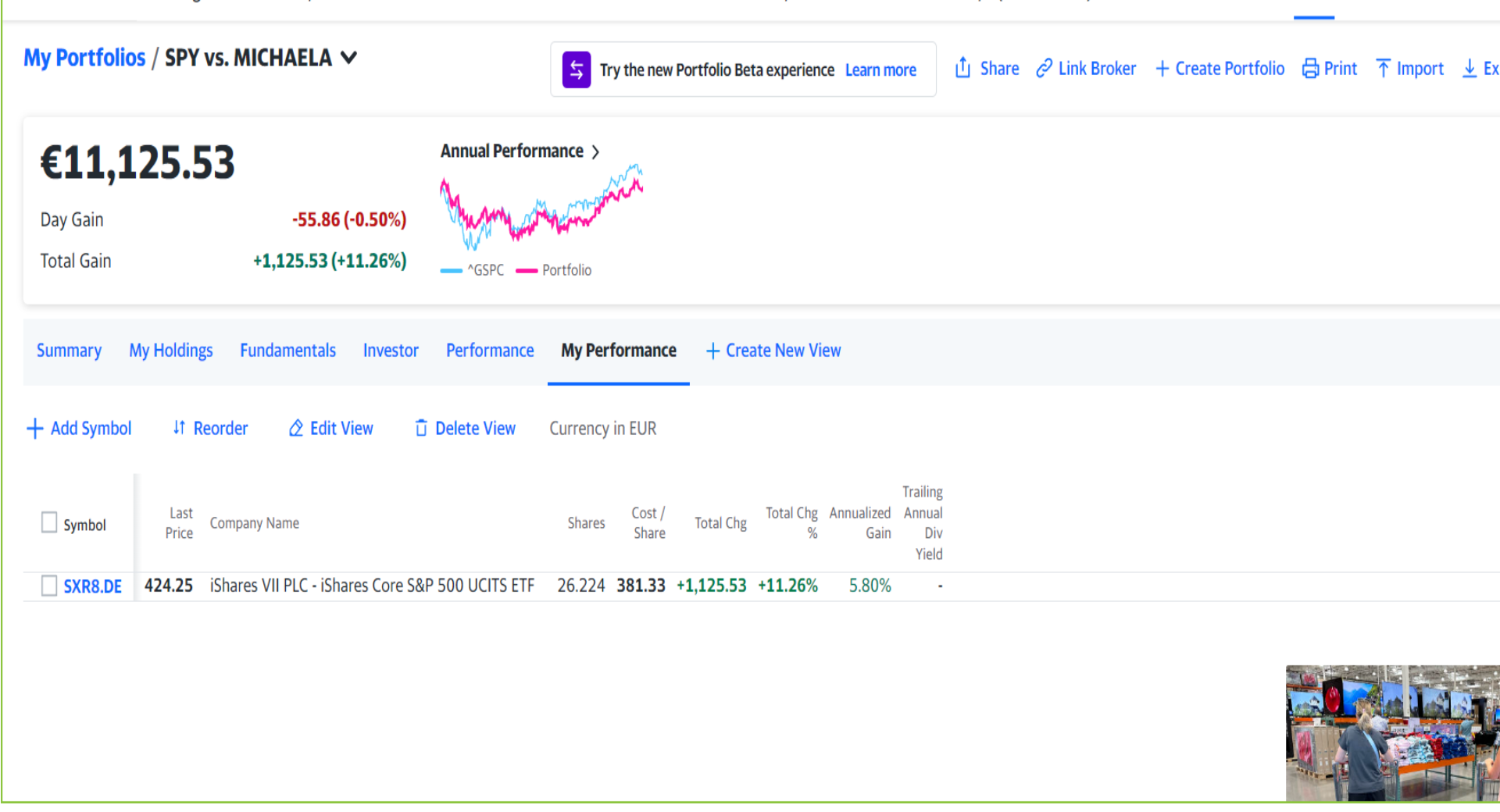
Task: Click the 381.33 cost per share value
Action: (641, 586)
